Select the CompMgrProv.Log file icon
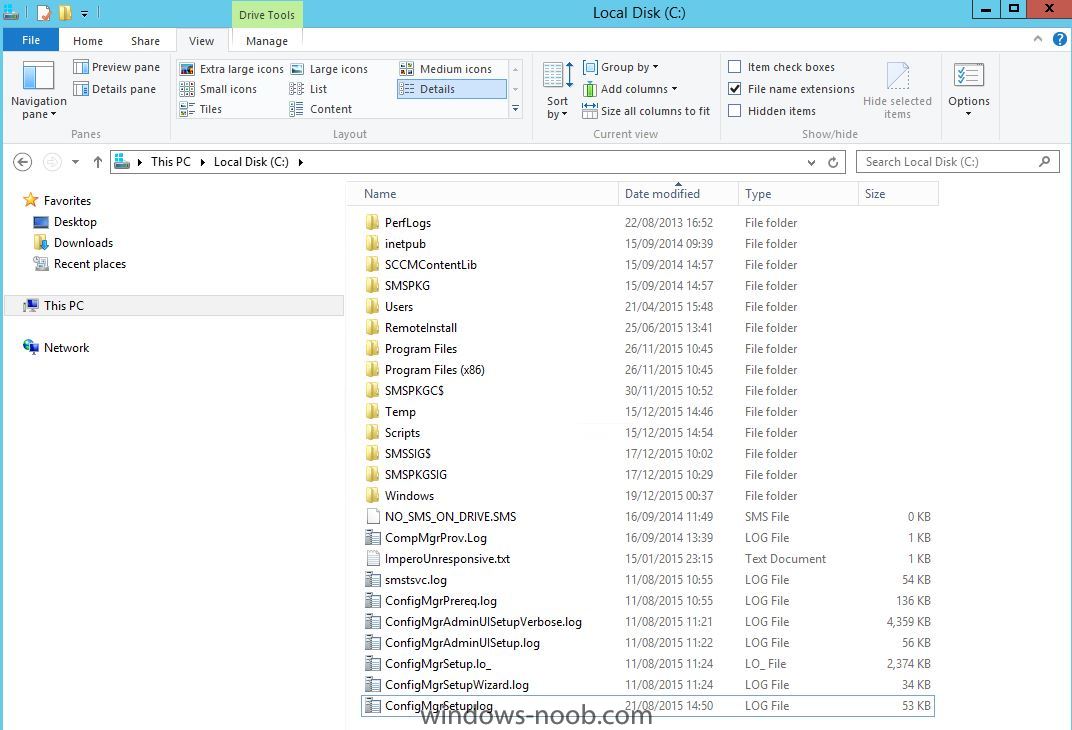This screenshot has height=730, width=1072. 373,538
